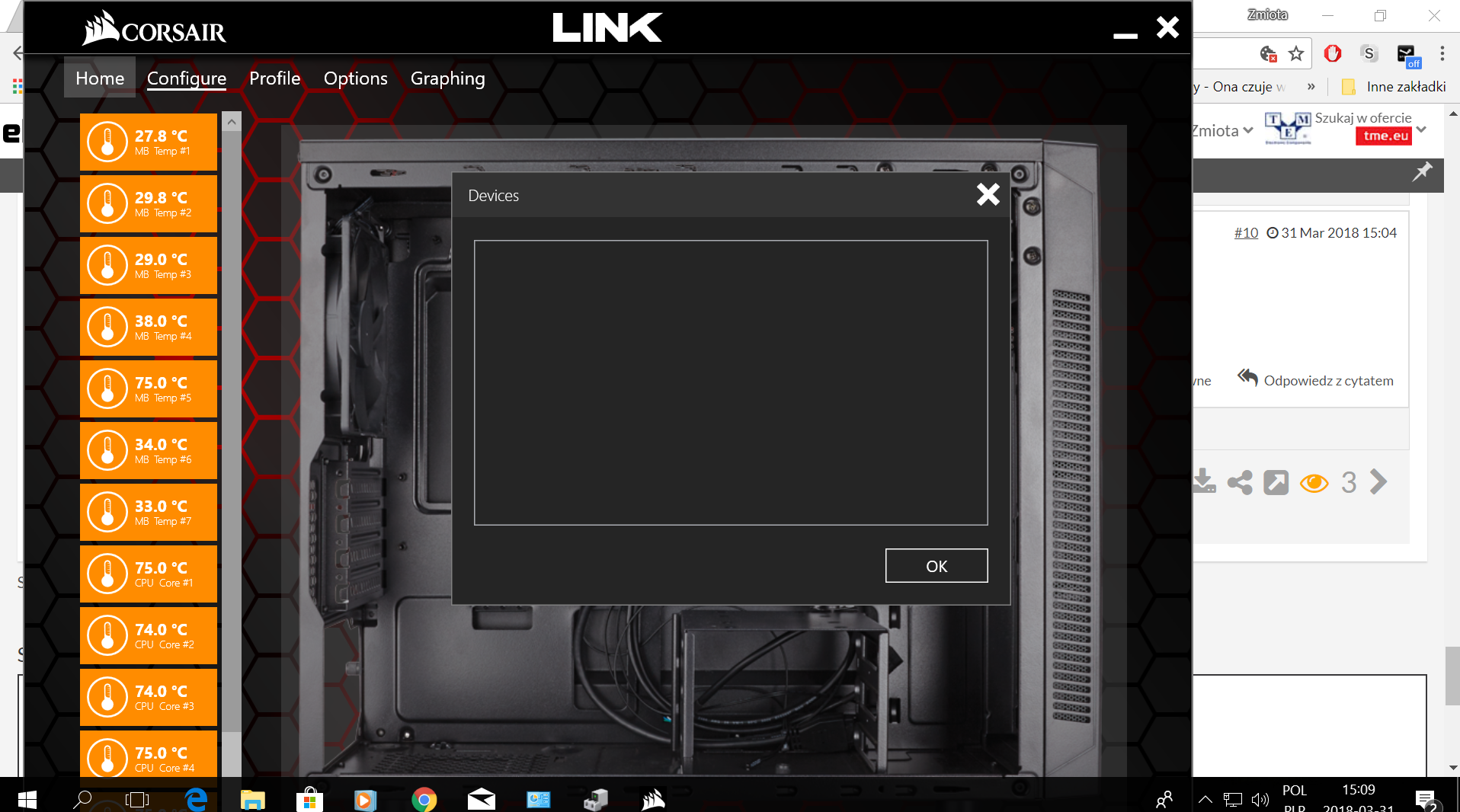Screen dimensions: 1460x812
Task: Switch to Chrome on the taskbar
Action: (x=424, y=798)
